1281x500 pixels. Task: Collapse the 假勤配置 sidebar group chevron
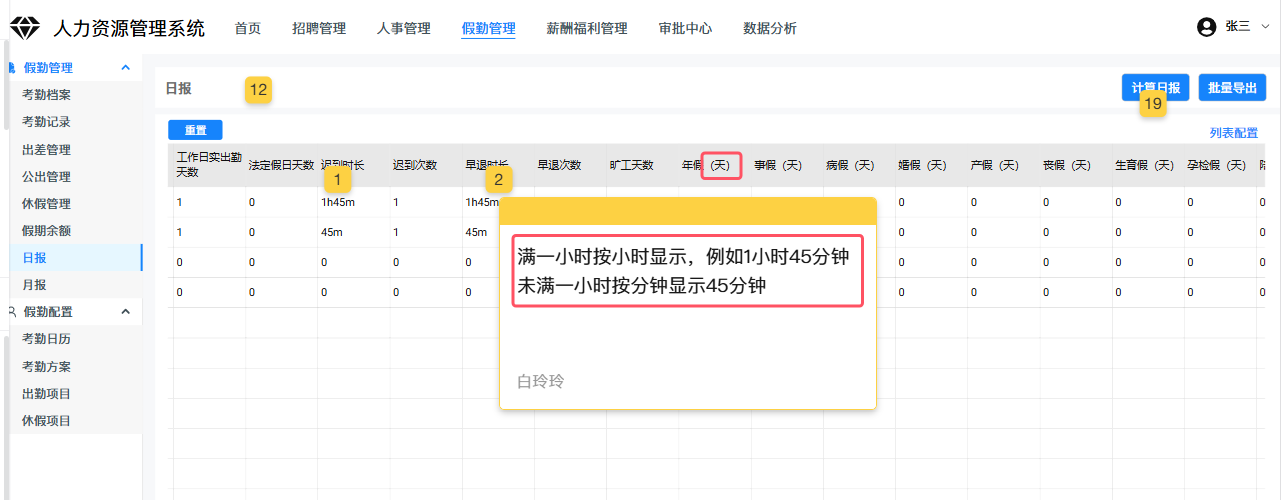pyautogui.click(x=125, y=312)
